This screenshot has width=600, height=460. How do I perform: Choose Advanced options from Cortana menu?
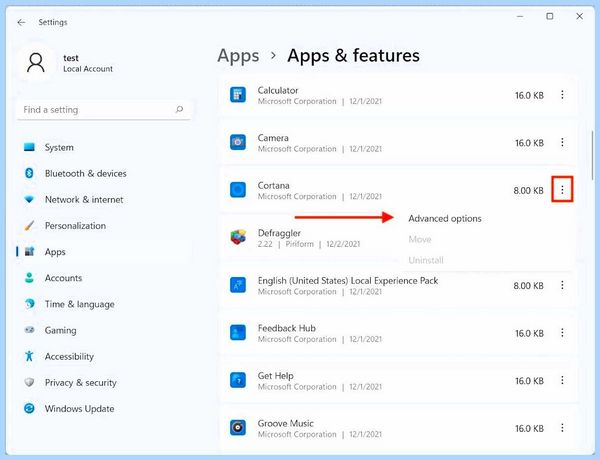tap(445, 219)
